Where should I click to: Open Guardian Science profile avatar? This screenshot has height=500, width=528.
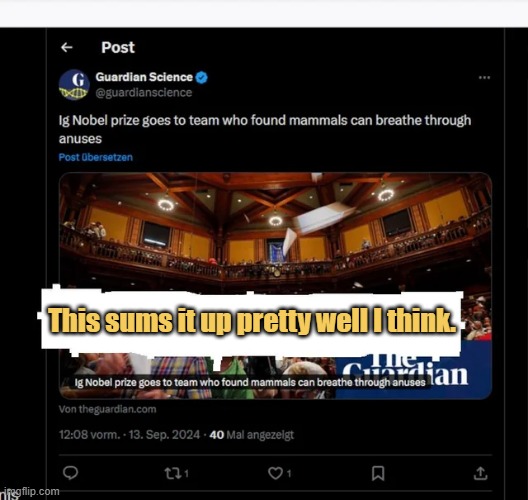click(74, 85)
